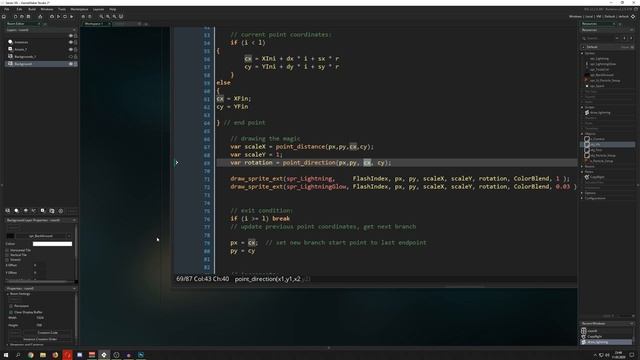
Task: Open Google Chrome from the taskbar
Action: click(31, 355)
